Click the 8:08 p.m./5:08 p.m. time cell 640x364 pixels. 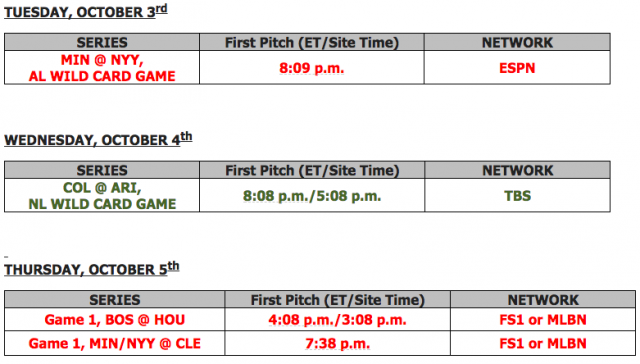[312, 195]
